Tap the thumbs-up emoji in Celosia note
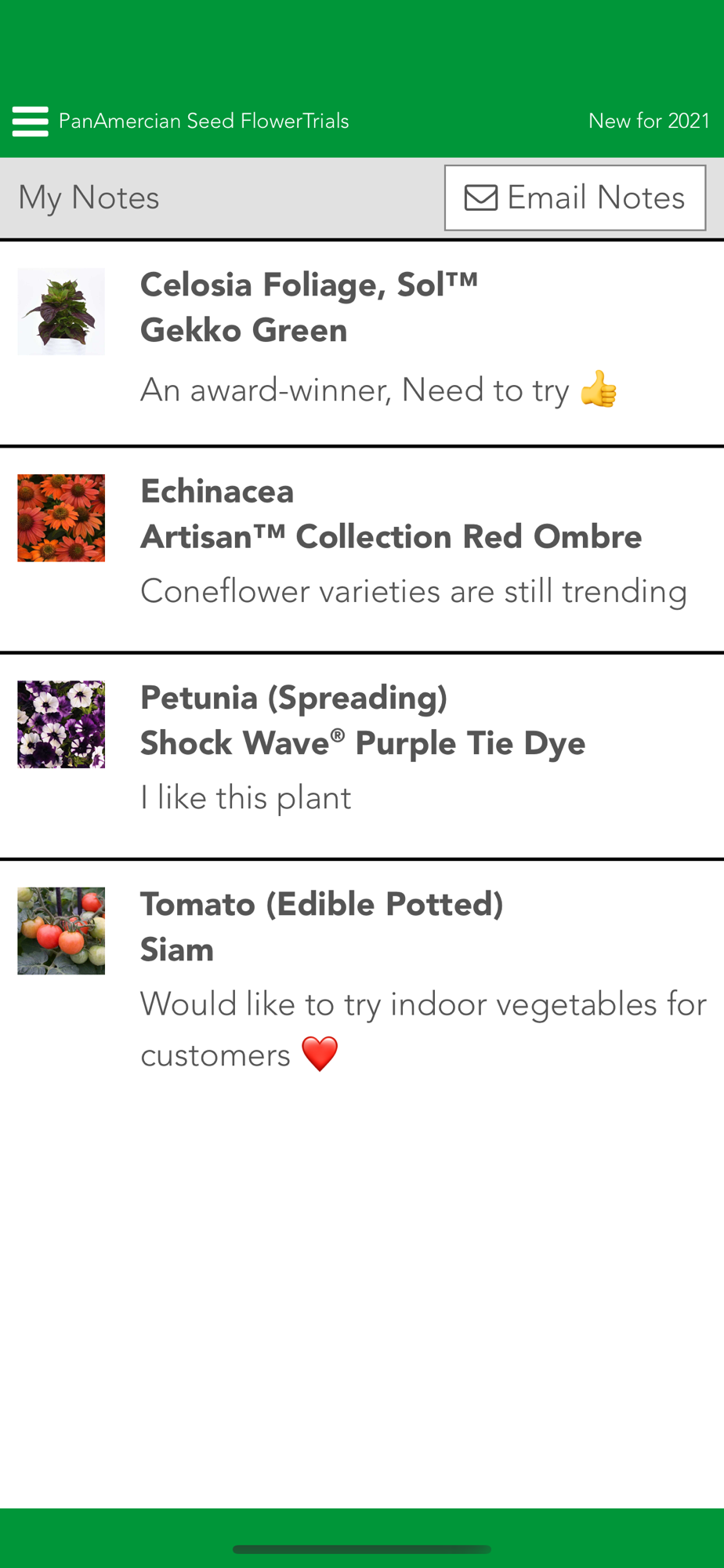This screenshot has height=1568, width=724. click(x=599, y=389)
